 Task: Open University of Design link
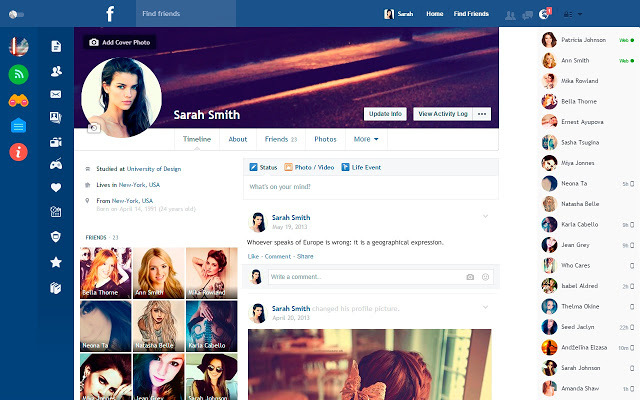tap(154, 169)
